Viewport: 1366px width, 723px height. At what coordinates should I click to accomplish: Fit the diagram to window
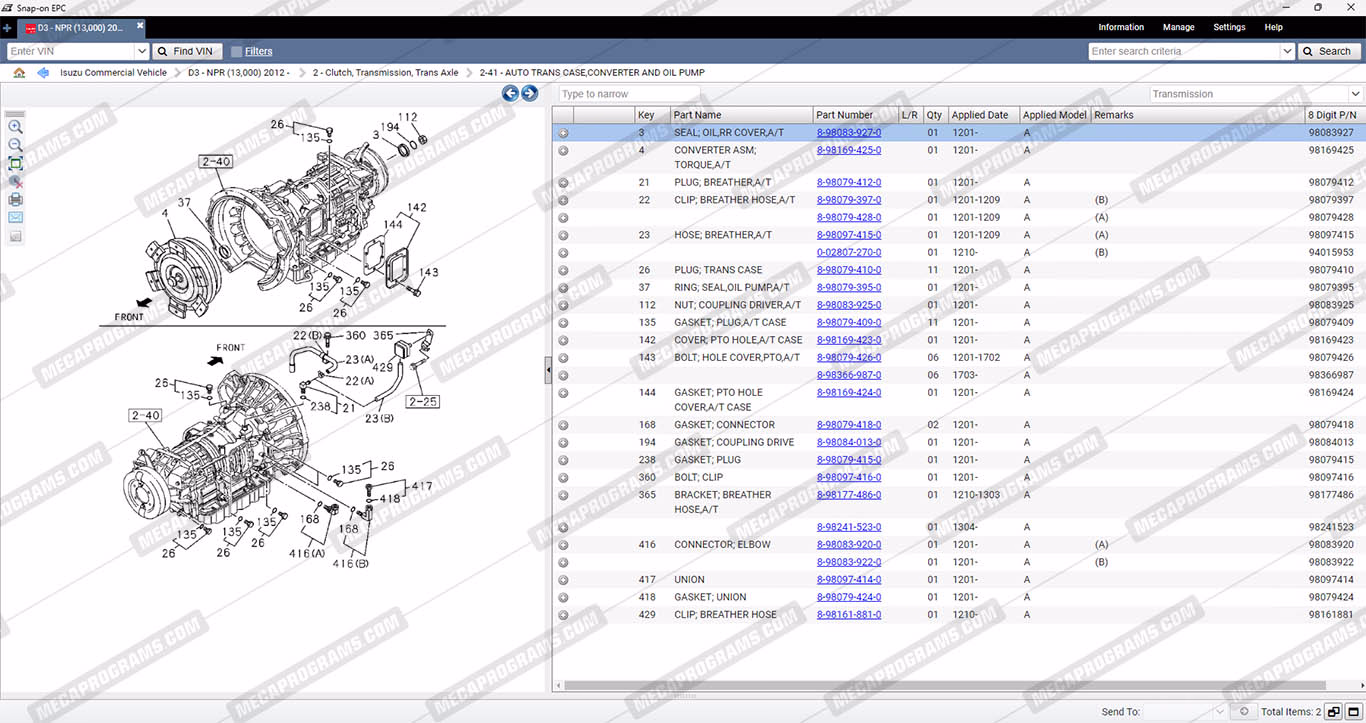tap(15, 163)
